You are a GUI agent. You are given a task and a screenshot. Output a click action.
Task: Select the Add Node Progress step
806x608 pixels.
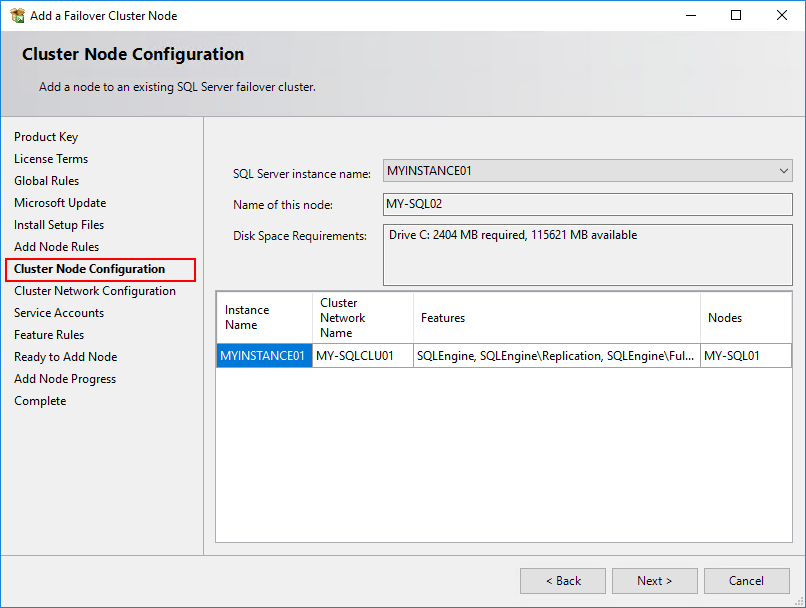click(65, 379)
